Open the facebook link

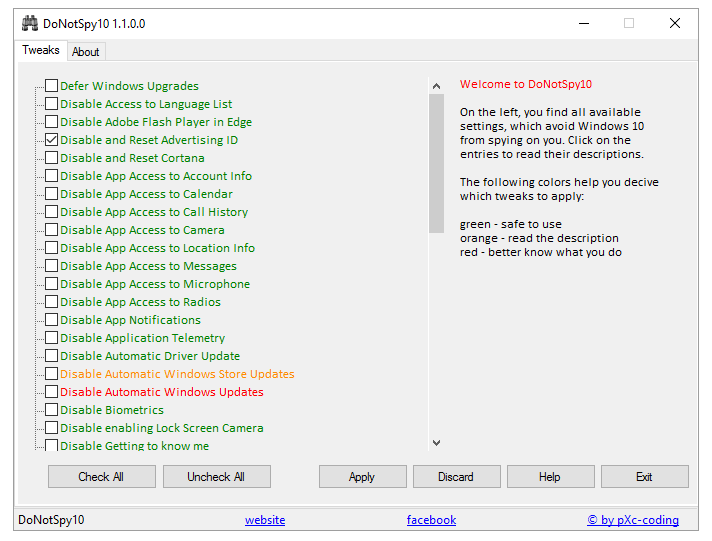tap(431, 520)
